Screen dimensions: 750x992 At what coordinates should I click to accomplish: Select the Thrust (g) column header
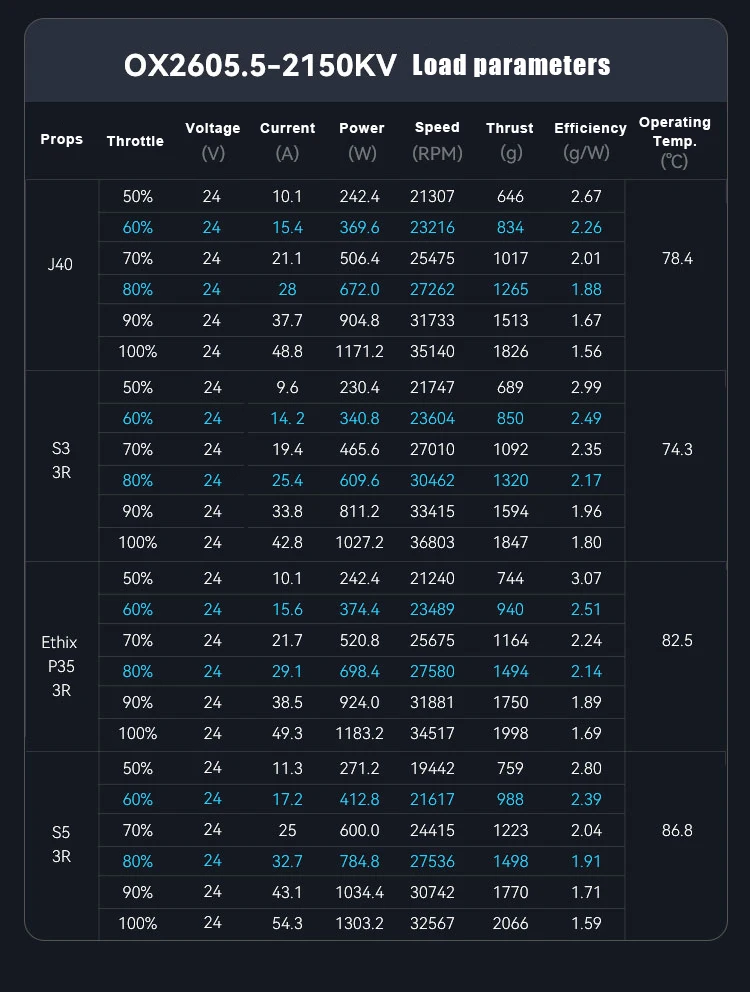pyautogui.click(x=510, y=140)
